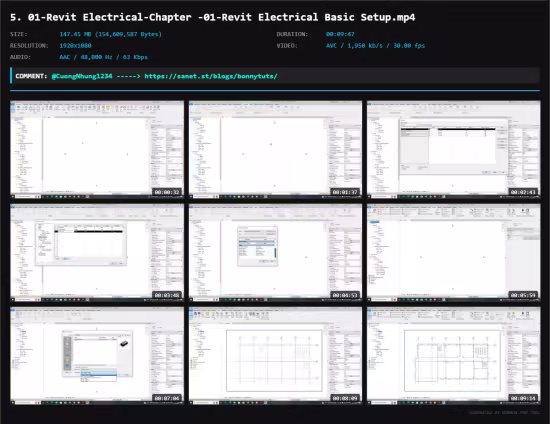Click the SIZE: label
Image resolution: width=550 pixels, height=424 pixels.
coord(19,34)
